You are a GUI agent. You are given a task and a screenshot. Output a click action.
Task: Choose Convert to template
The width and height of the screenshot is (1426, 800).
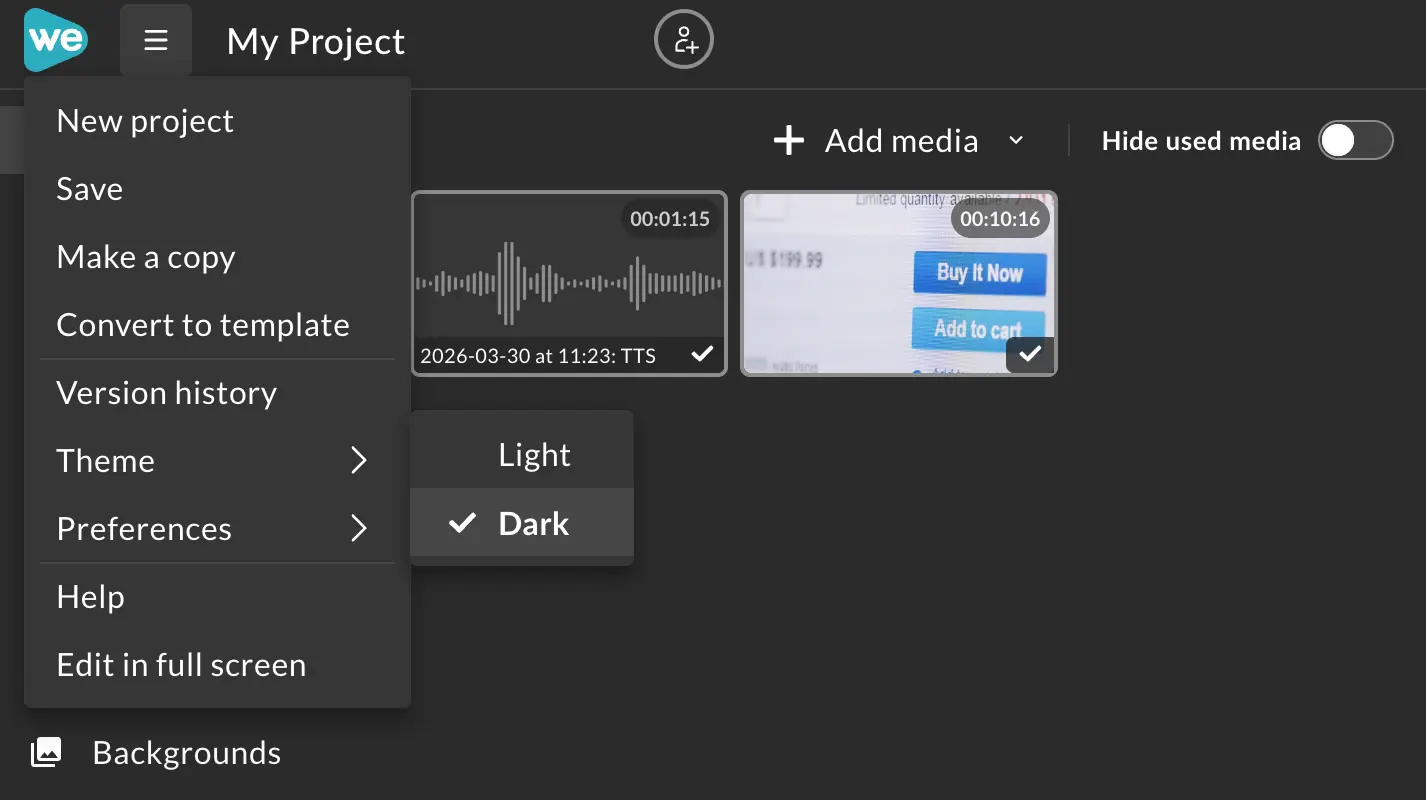coord(217,325)
